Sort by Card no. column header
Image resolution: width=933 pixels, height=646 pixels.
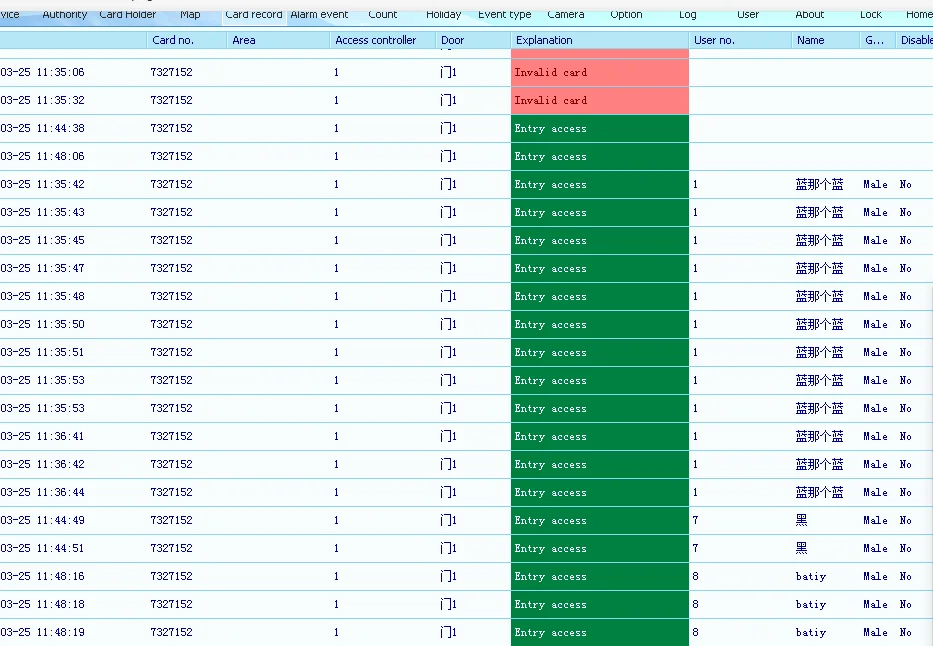[172, 40]
